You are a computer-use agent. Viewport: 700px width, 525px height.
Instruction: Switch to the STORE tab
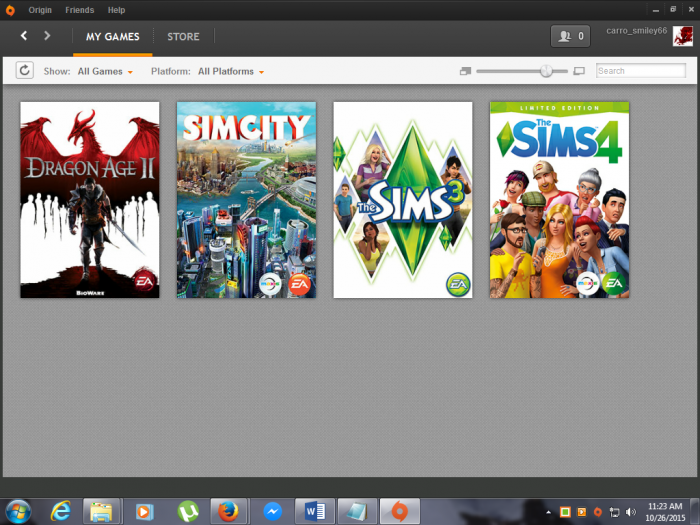(183, 37)
